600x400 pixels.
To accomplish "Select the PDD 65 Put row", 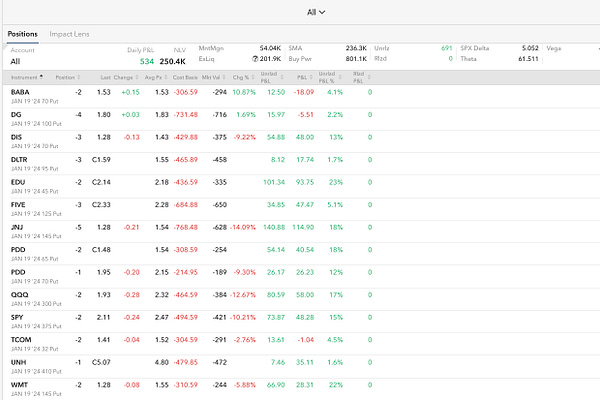I will (x=301, y=254).
